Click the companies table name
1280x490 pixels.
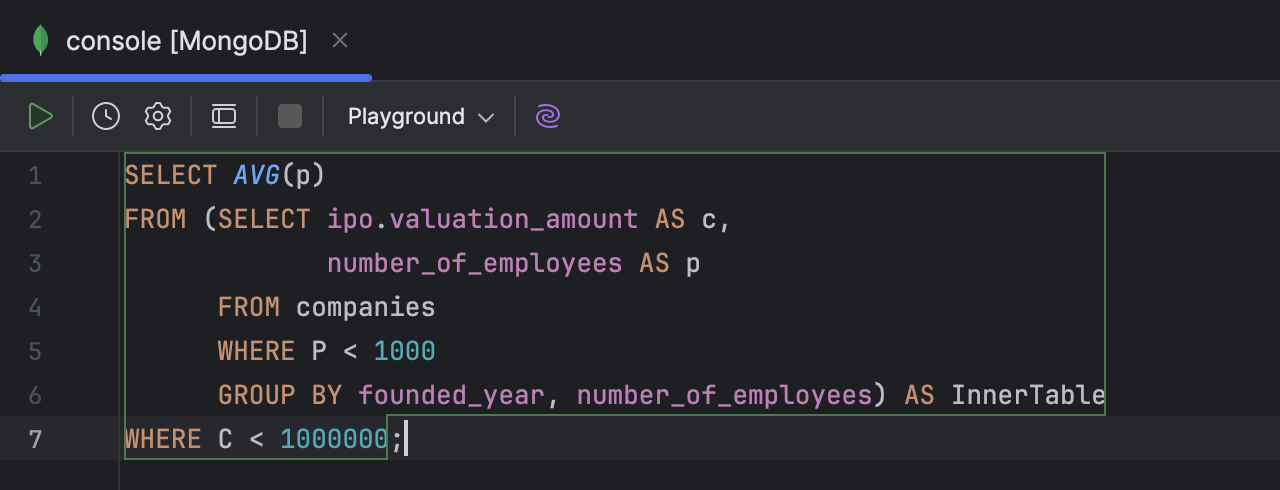click(x=365, y=307)
